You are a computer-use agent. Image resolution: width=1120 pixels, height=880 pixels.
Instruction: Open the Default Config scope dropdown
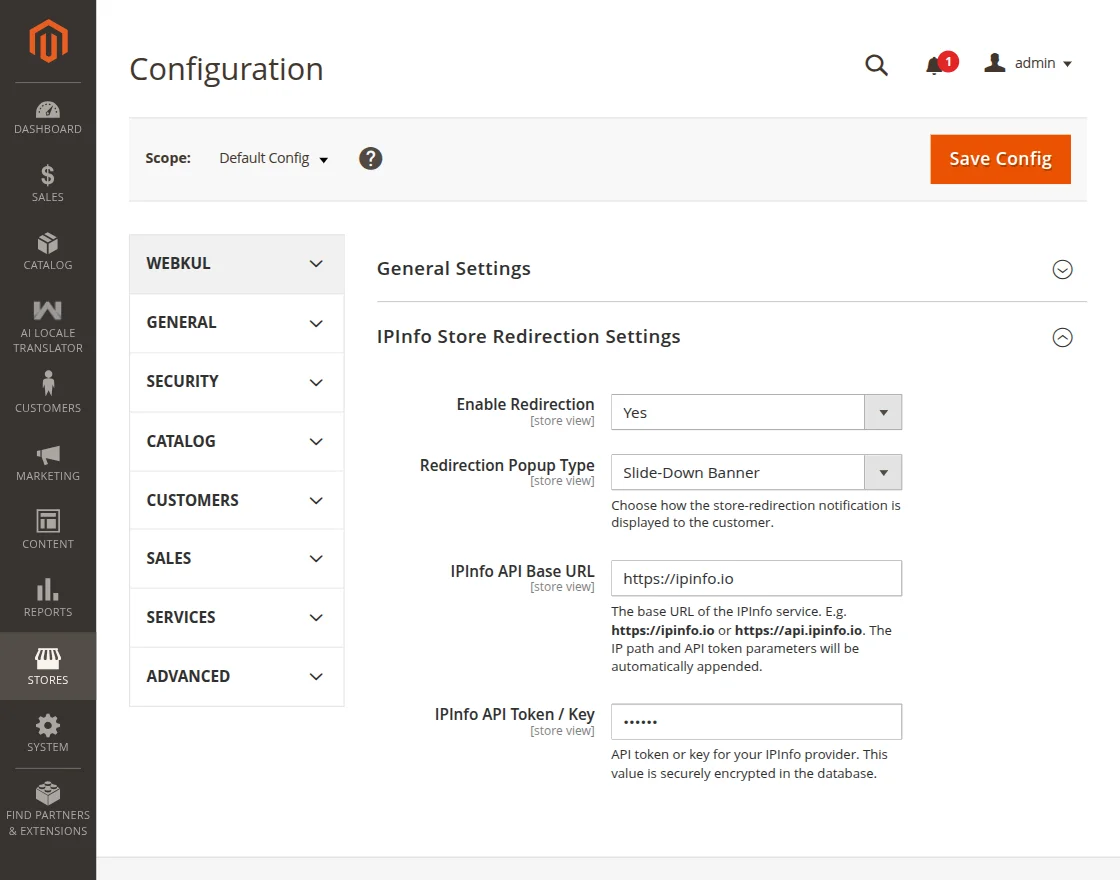[274, 159]
